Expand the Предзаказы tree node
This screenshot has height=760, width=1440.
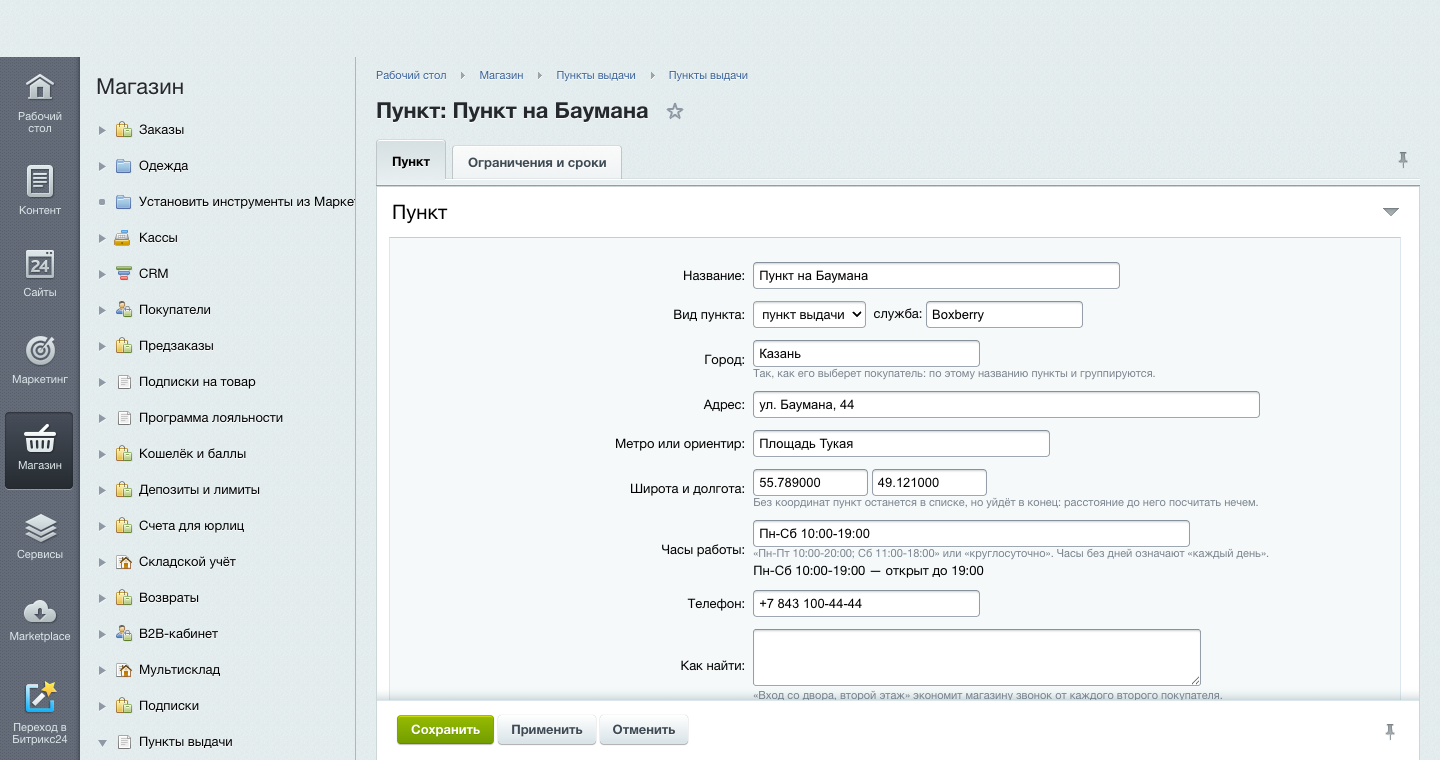click(x=102, y=346)
